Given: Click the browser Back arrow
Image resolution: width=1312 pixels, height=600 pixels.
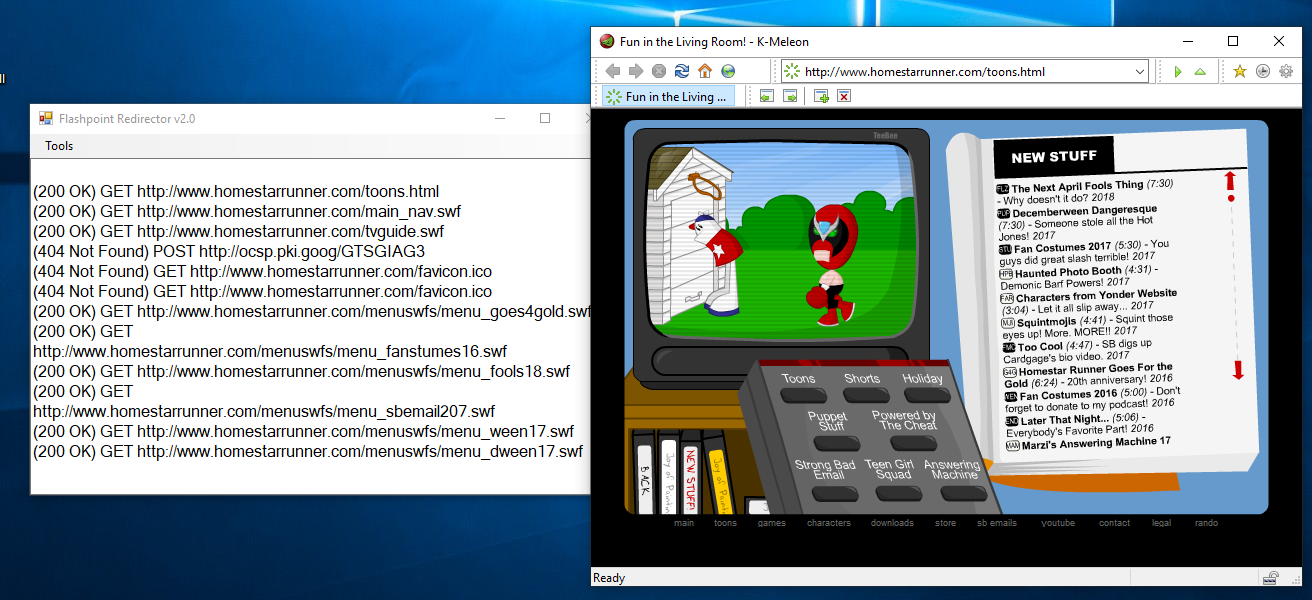Looking at the screenshot, I should (x=613, y=71).
